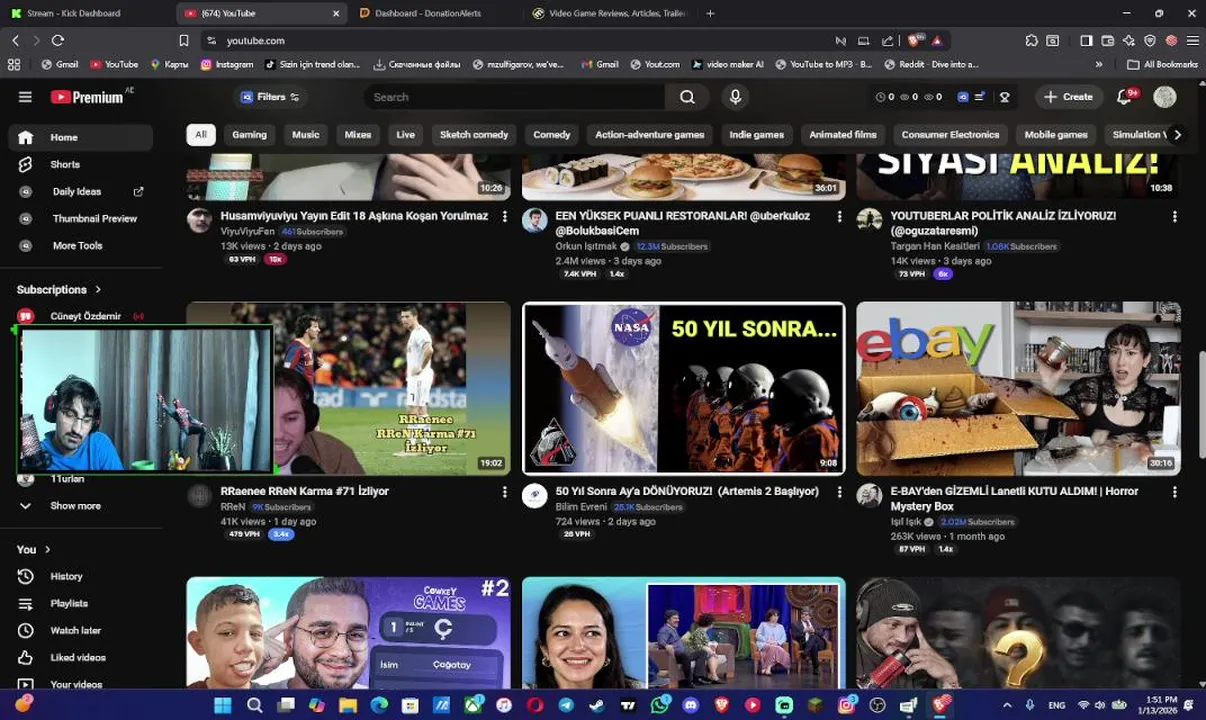
Task: Select the Music category chip
Action: pos(306,135)
